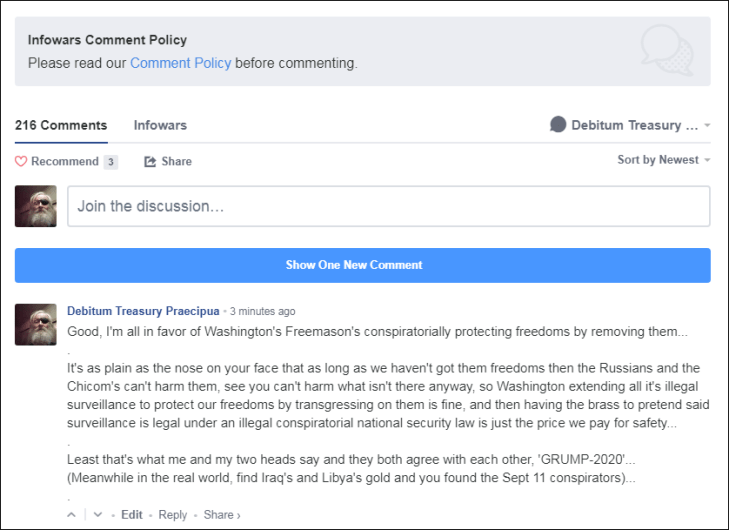This screenshot has height=530, width=729.
Task: Expand the Share options below the comment
Action: (x=221, y=515)
